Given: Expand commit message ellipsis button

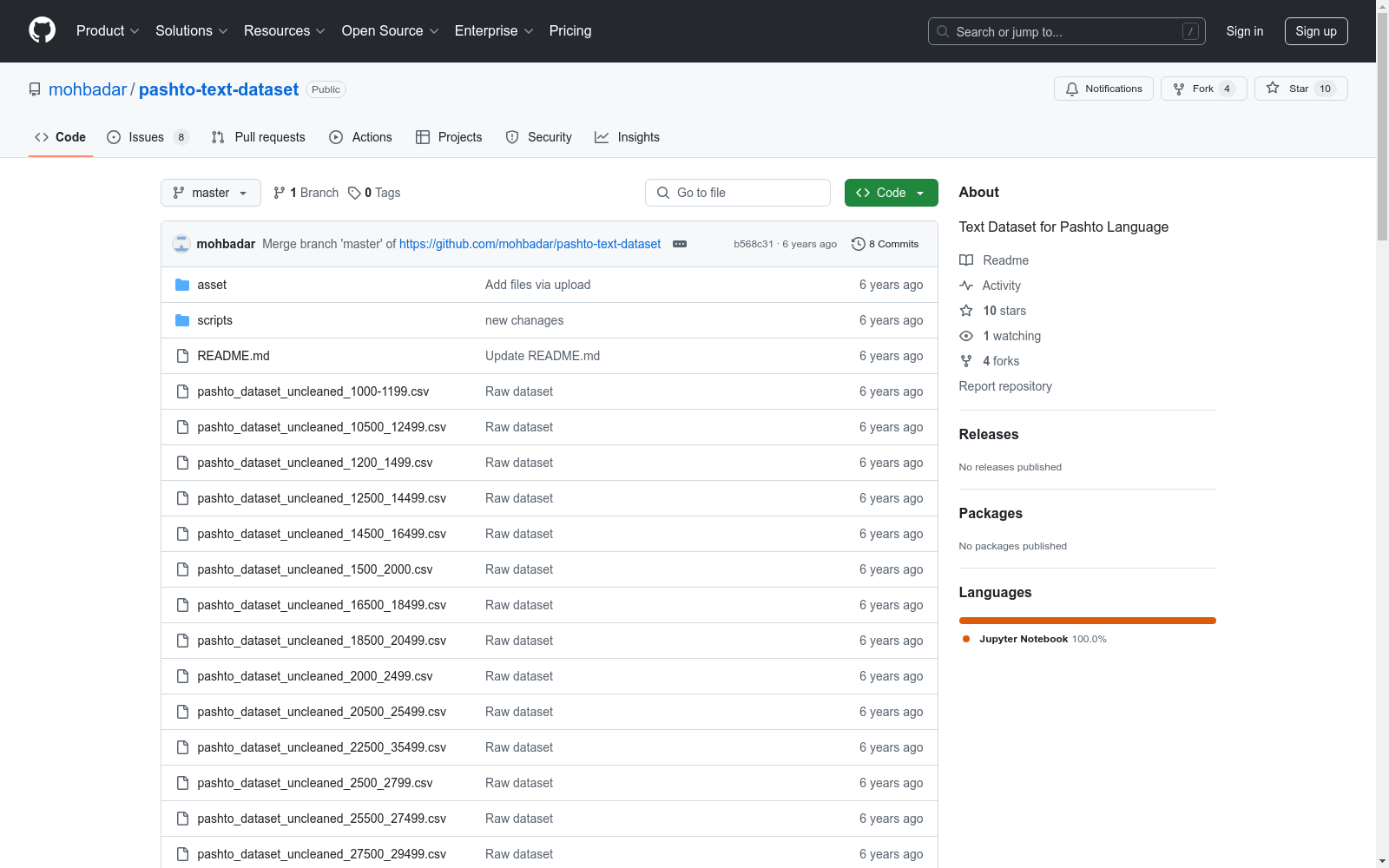Looking at the screenshot, I should pos(680,244).
